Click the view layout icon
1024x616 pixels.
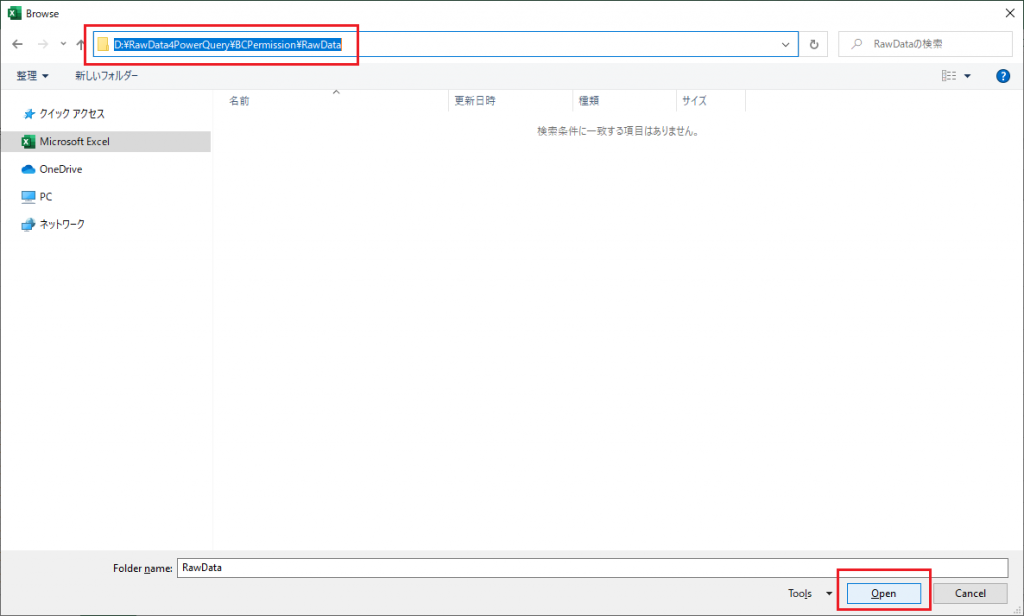pyautogui.click(x=948, y=76)
